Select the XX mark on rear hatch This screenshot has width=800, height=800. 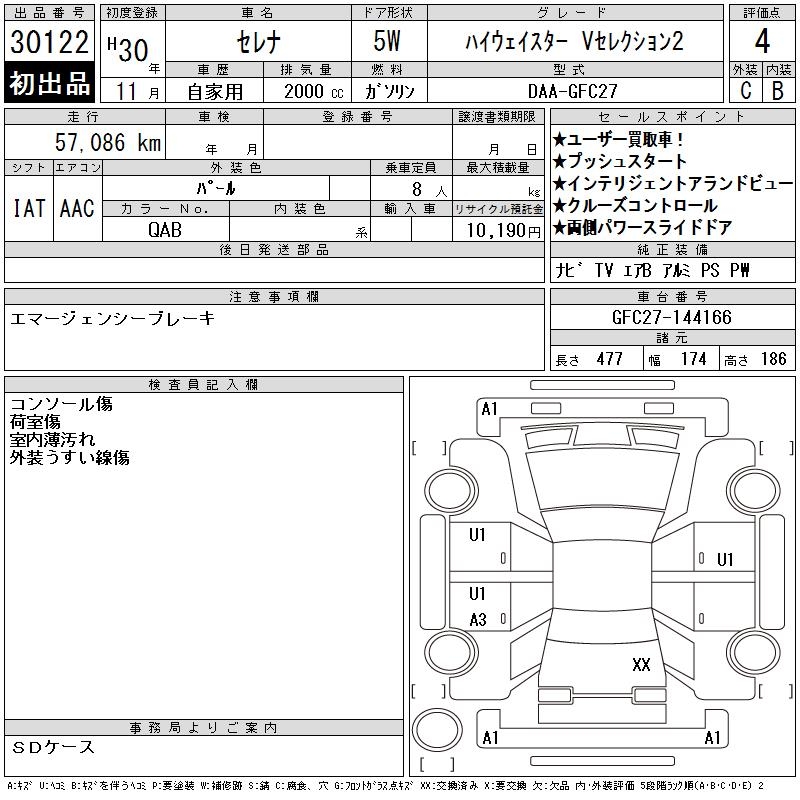[641, 664]
